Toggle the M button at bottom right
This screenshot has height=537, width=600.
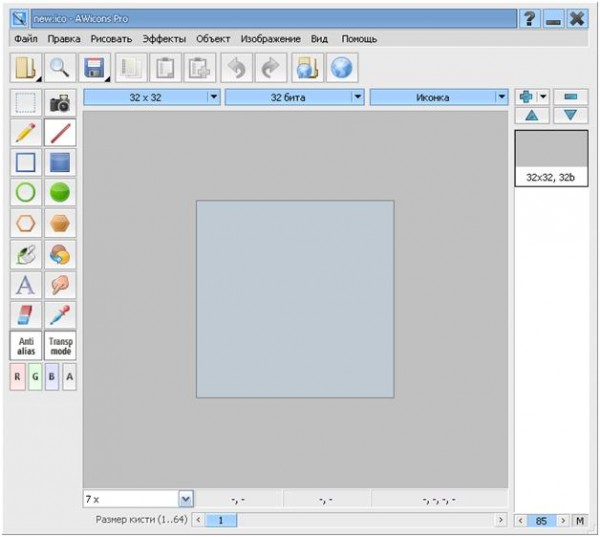point(580,521)
